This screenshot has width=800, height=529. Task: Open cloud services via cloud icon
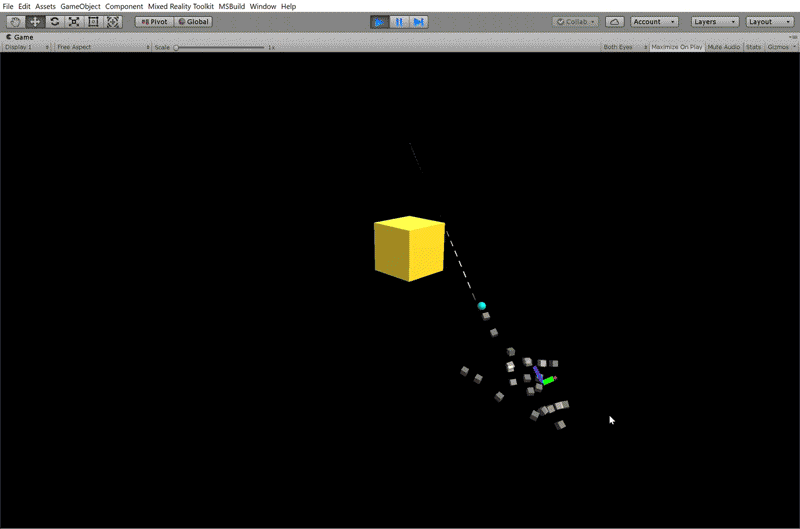615,21
